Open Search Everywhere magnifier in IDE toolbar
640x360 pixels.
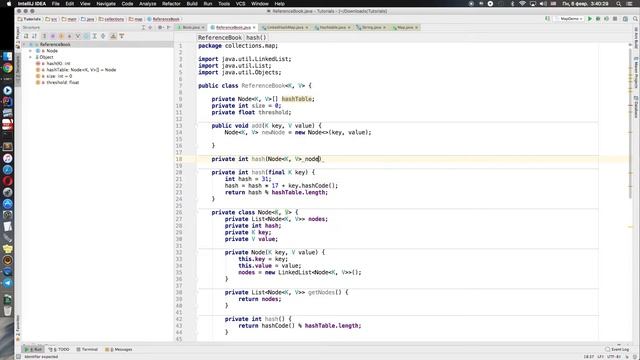coord(635,19)
